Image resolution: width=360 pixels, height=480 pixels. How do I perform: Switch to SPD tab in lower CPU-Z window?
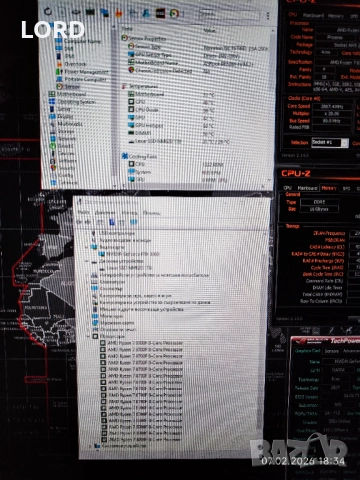click(x=347, y=189)
